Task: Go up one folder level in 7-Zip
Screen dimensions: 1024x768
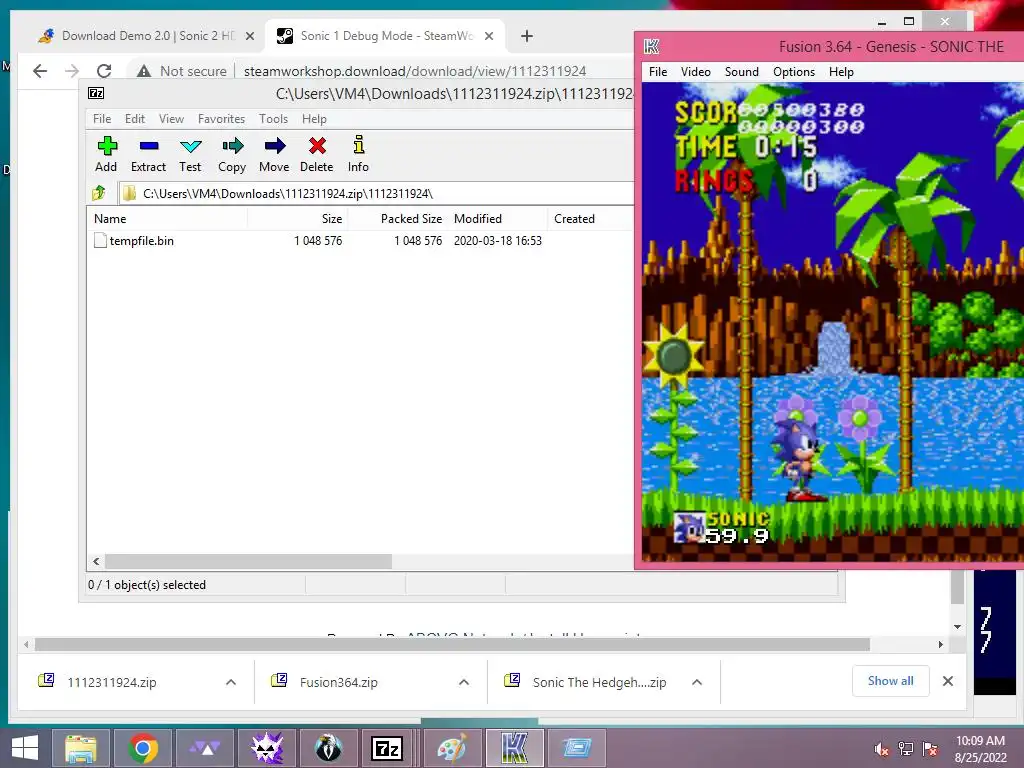Action: point(99,193)
